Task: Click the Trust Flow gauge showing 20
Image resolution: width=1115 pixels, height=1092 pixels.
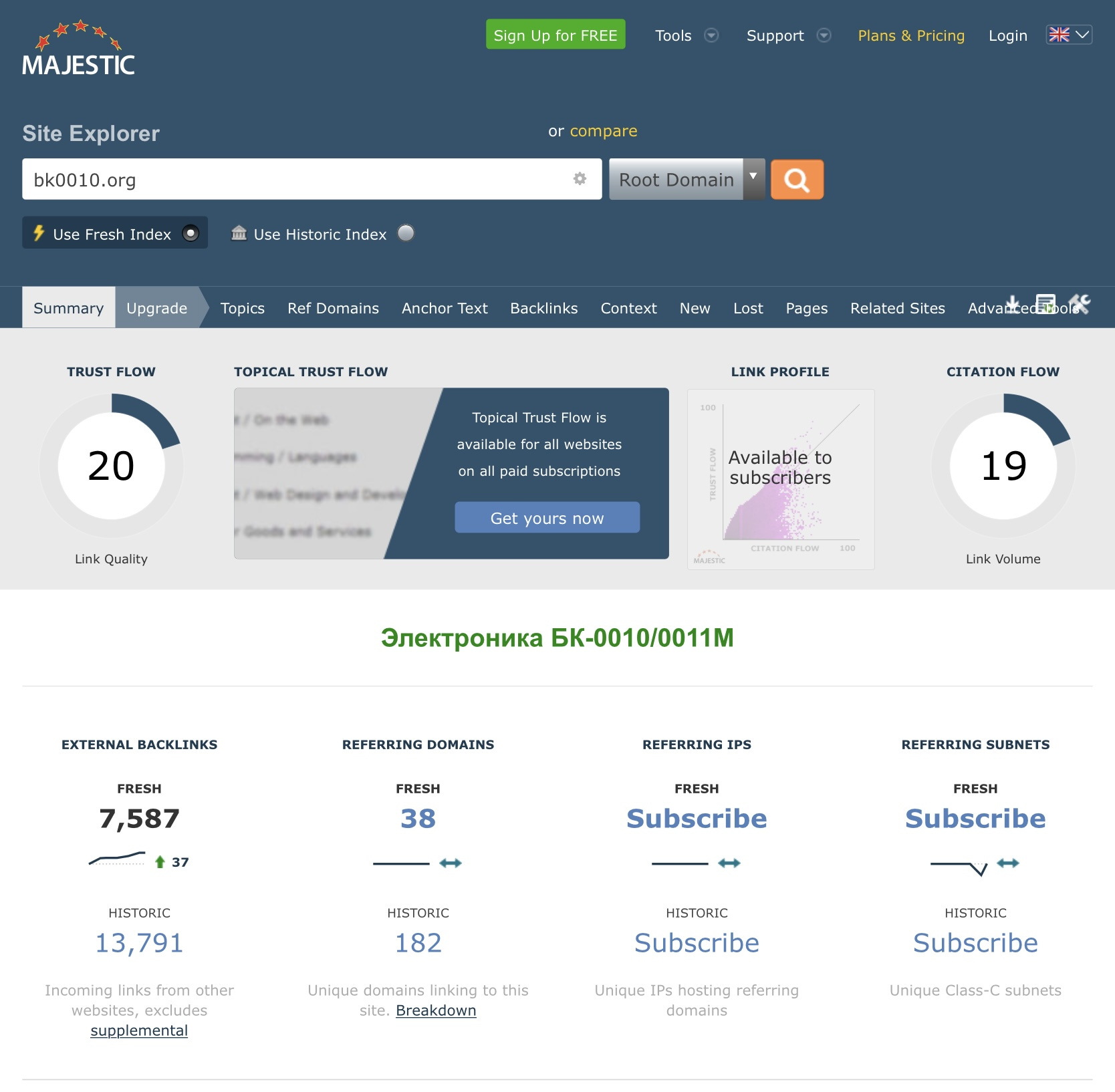Action: tap(111, 465)
